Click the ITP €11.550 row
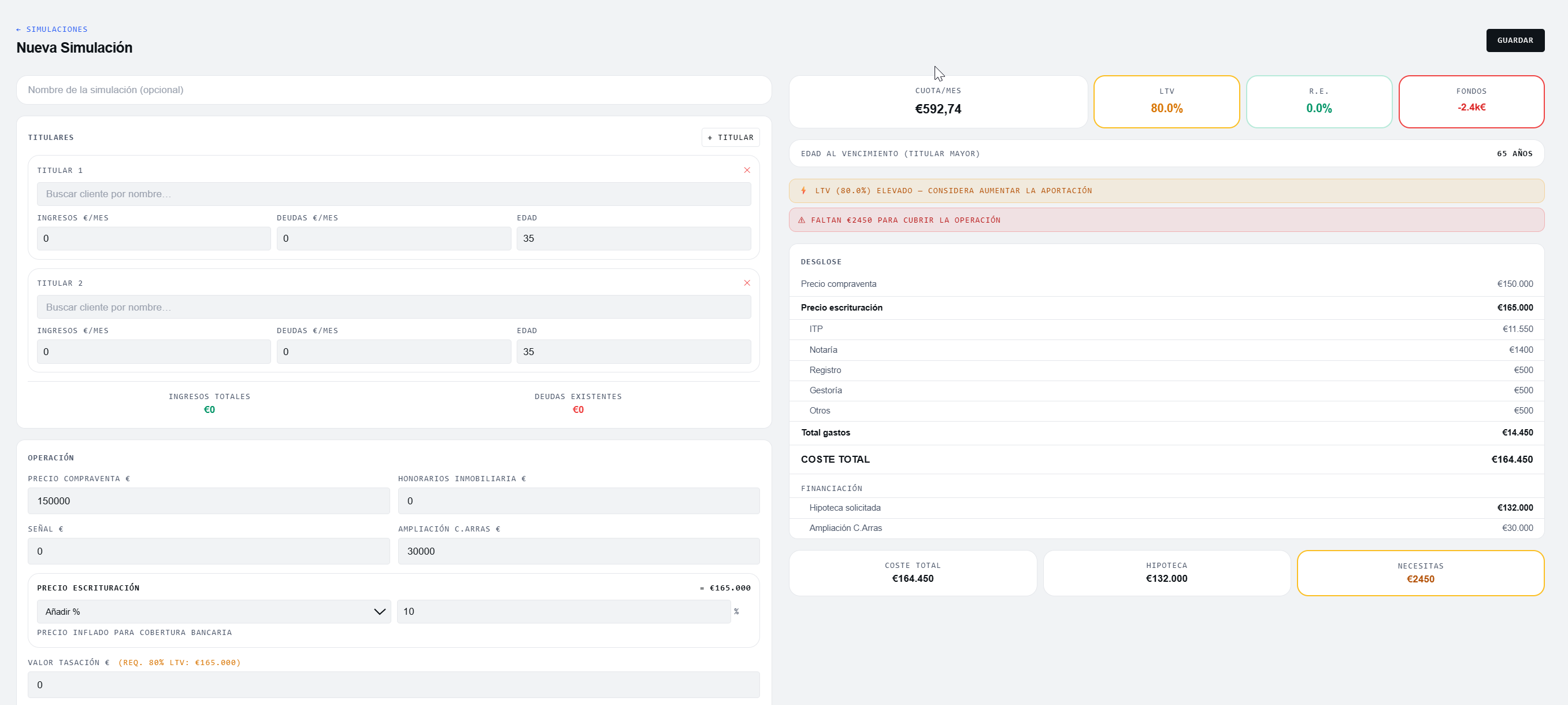This screenshot has height=705, width=1568. pyautogui.click(x=1166, y=329)
